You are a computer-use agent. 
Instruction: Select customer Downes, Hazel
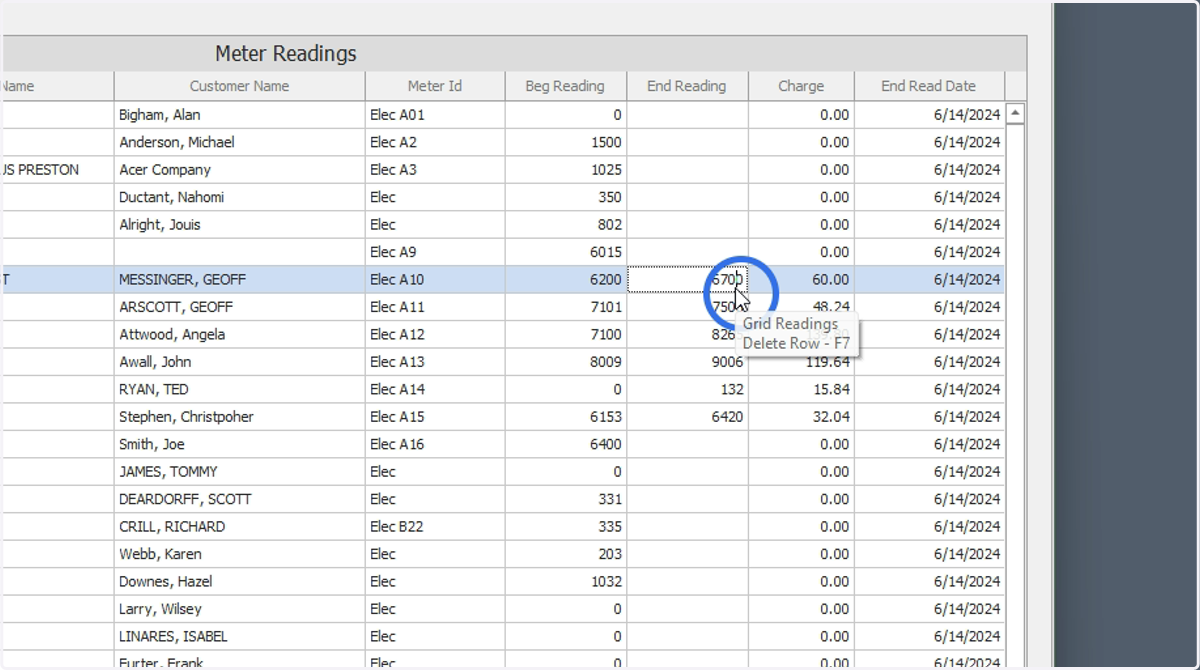pyautogui.click(x=167, y=582)
